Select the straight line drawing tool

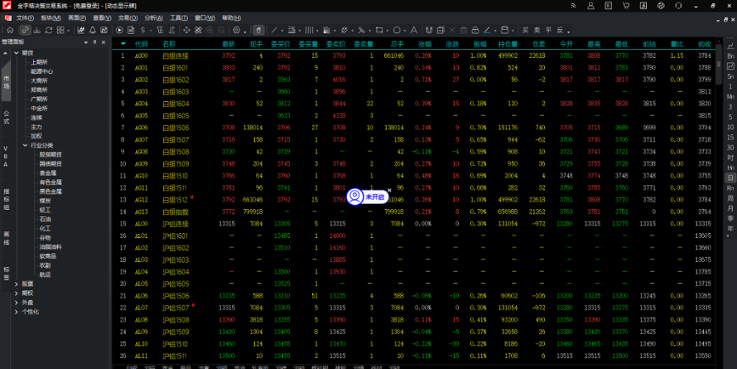click(274, 30)
